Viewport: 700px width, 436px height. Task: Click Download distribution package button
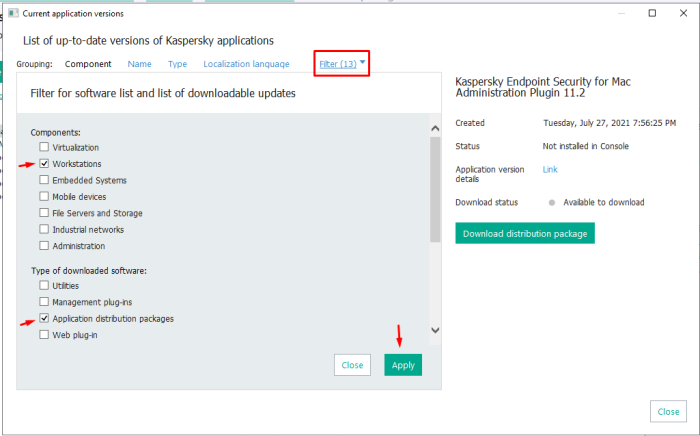pyautogui.click(x=525, y=233)
